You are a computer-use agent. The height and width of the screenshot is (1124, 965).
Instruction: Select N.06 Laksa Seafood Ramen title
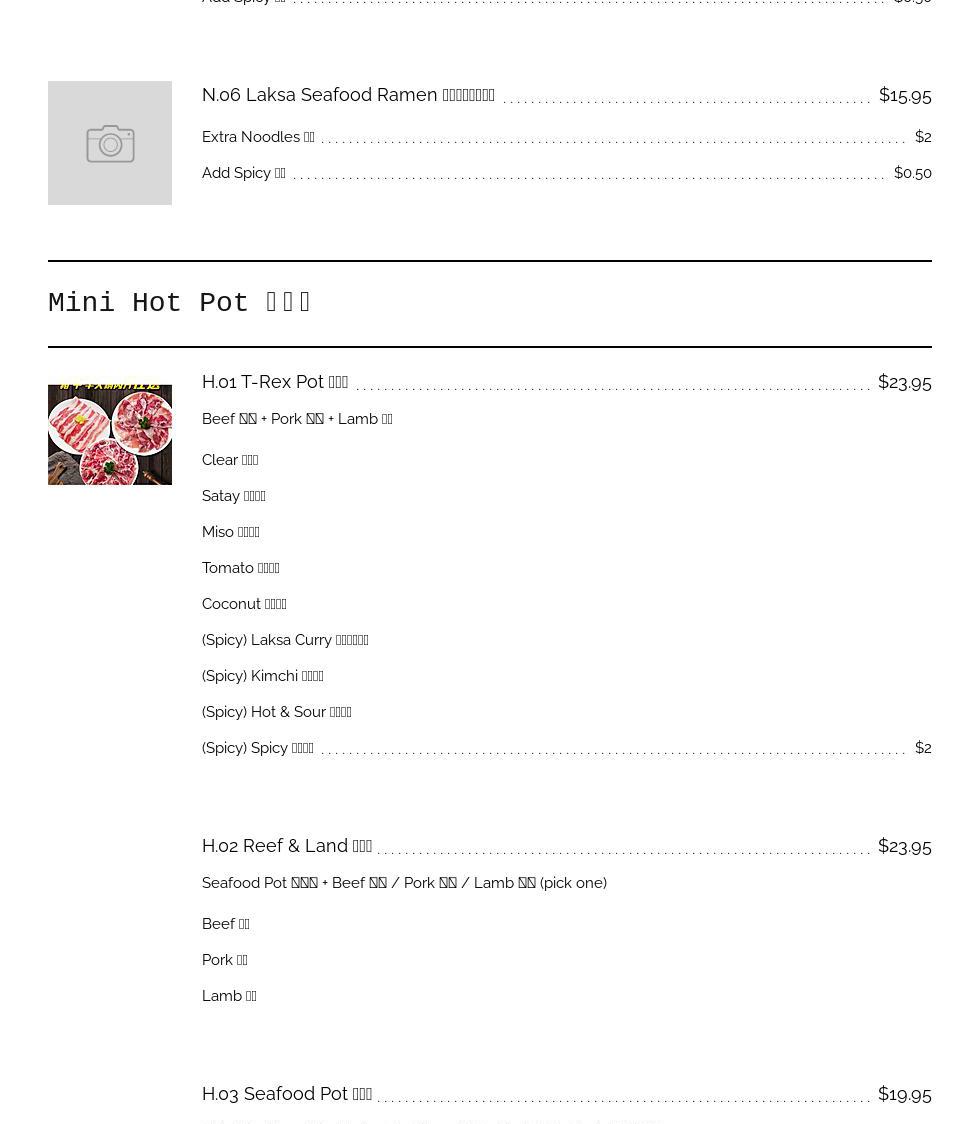[x=348, y=95]
